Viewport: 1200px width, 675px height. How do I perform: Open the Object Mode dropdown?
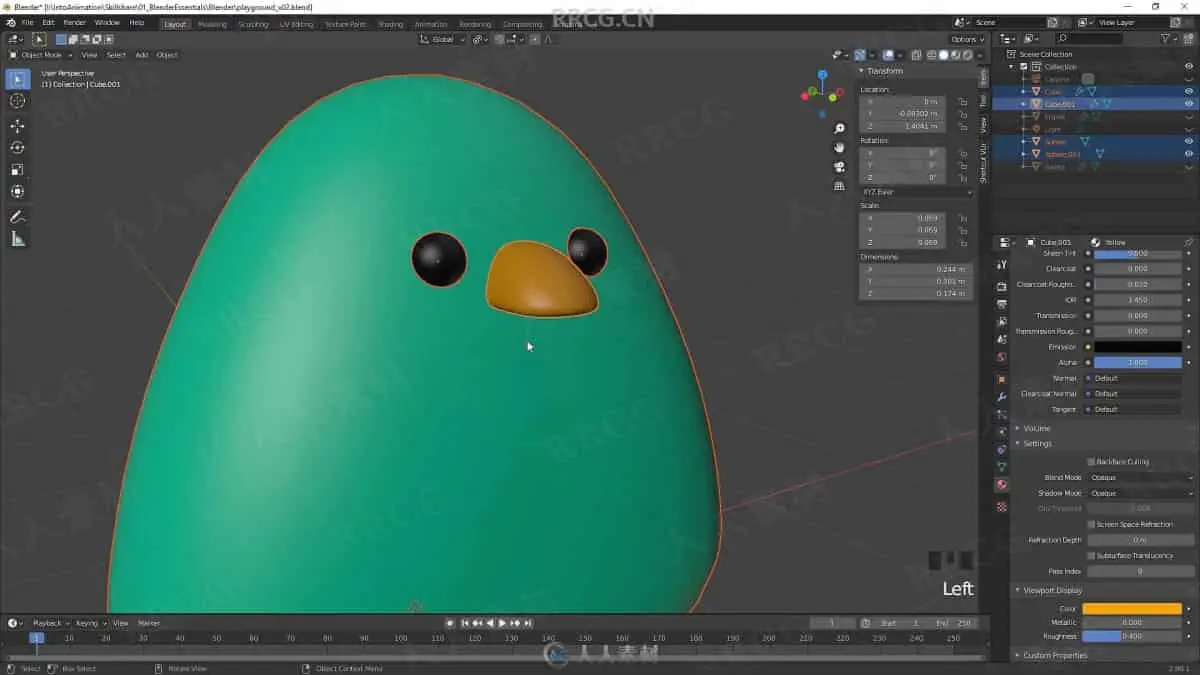pyautogui.click(x=41, y=55)
